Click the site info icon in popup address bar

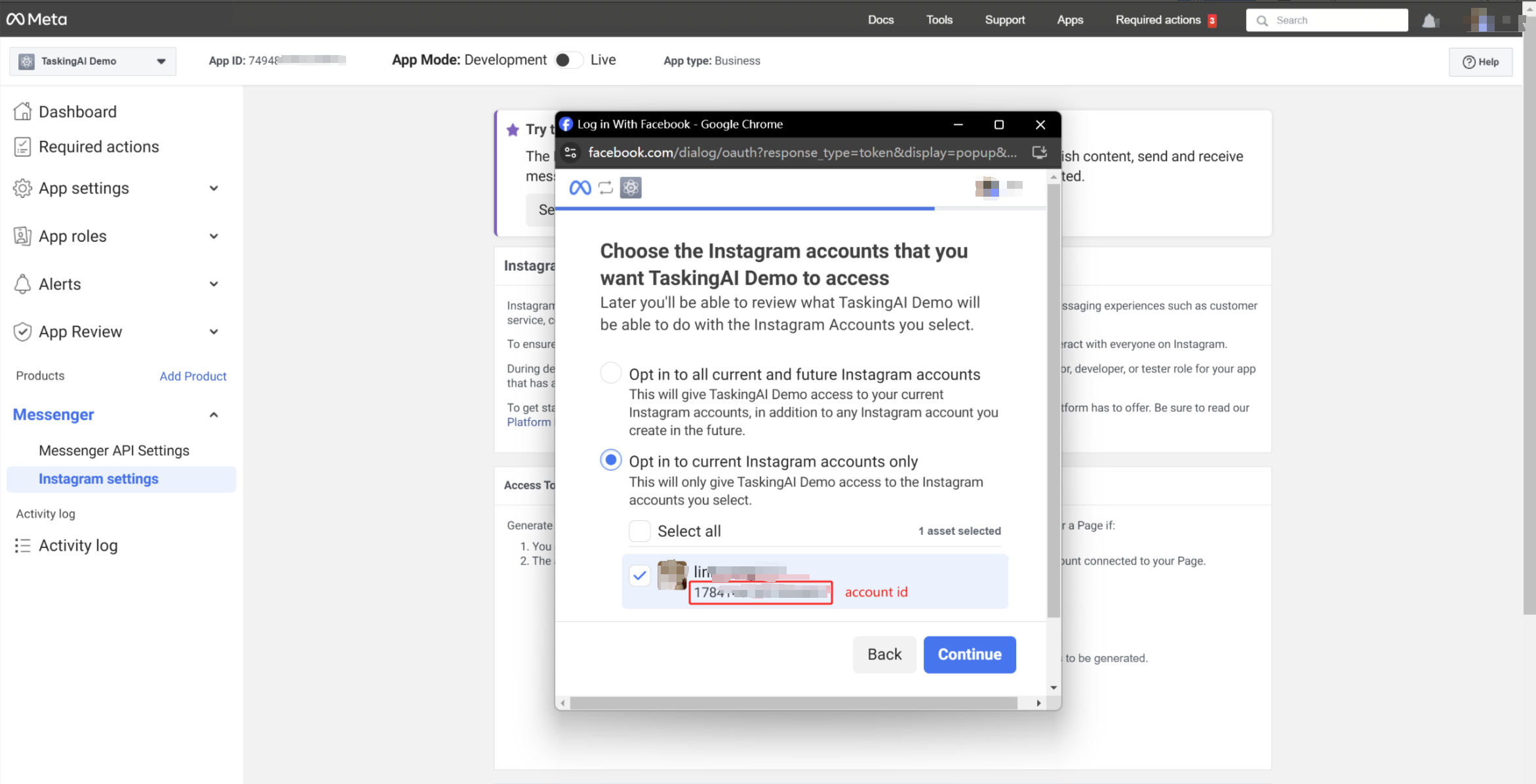point(570,152)
